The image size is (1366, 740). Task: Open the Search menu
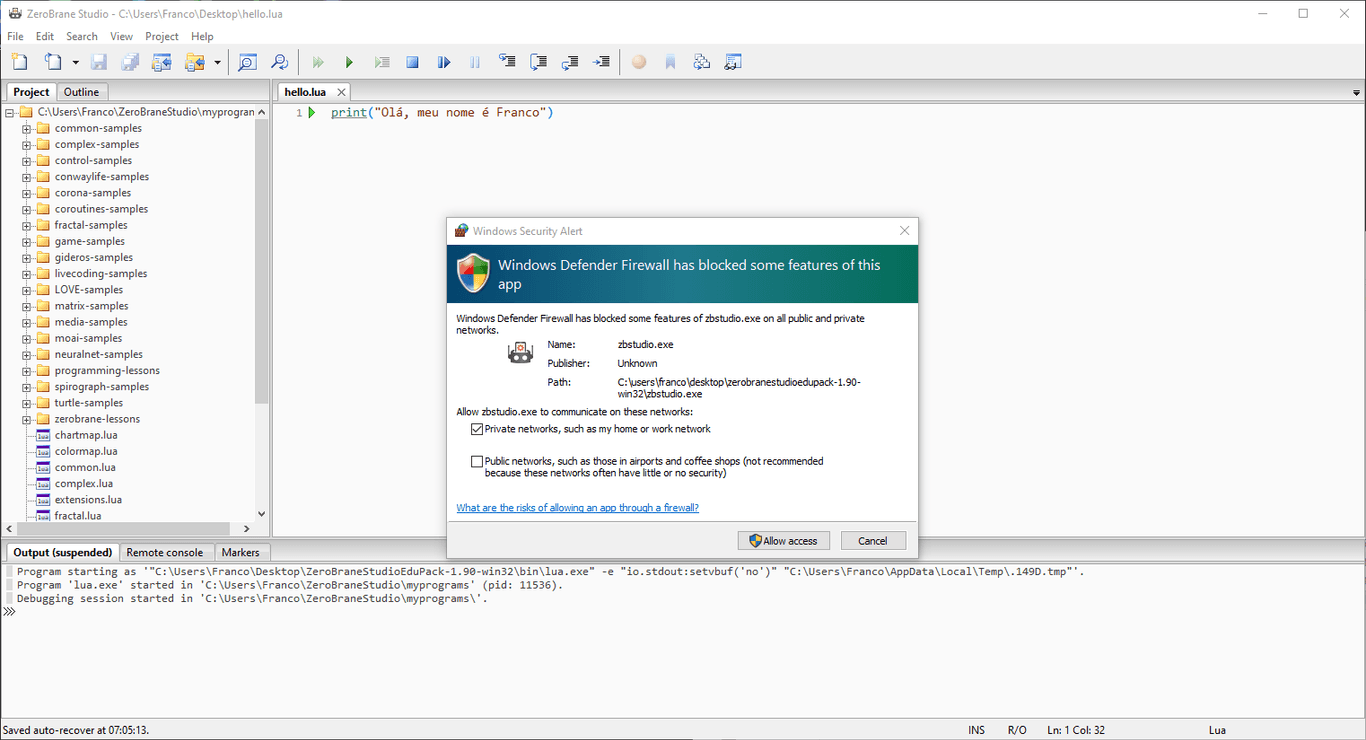pyautogui.click(x=81, y=36)
